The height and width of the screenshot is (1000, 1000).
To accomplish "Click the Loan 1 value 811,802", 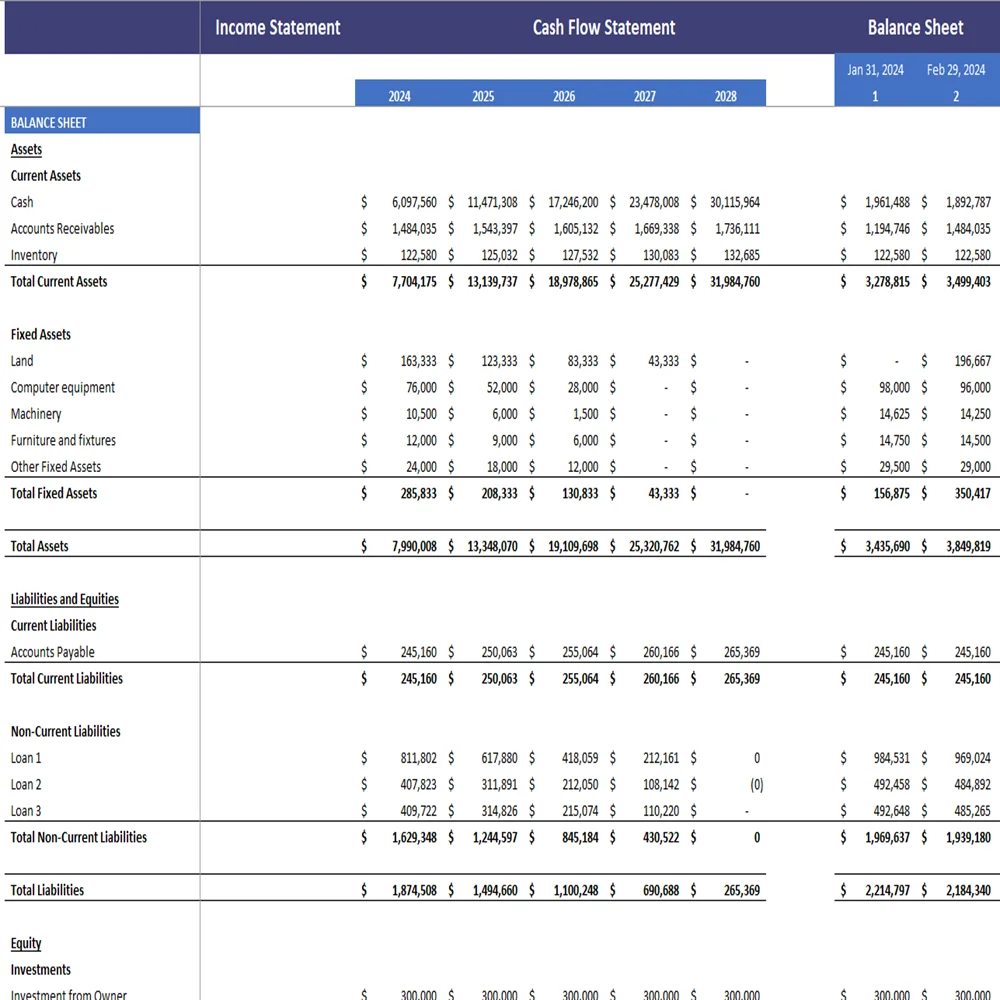I will pos(420,758).
